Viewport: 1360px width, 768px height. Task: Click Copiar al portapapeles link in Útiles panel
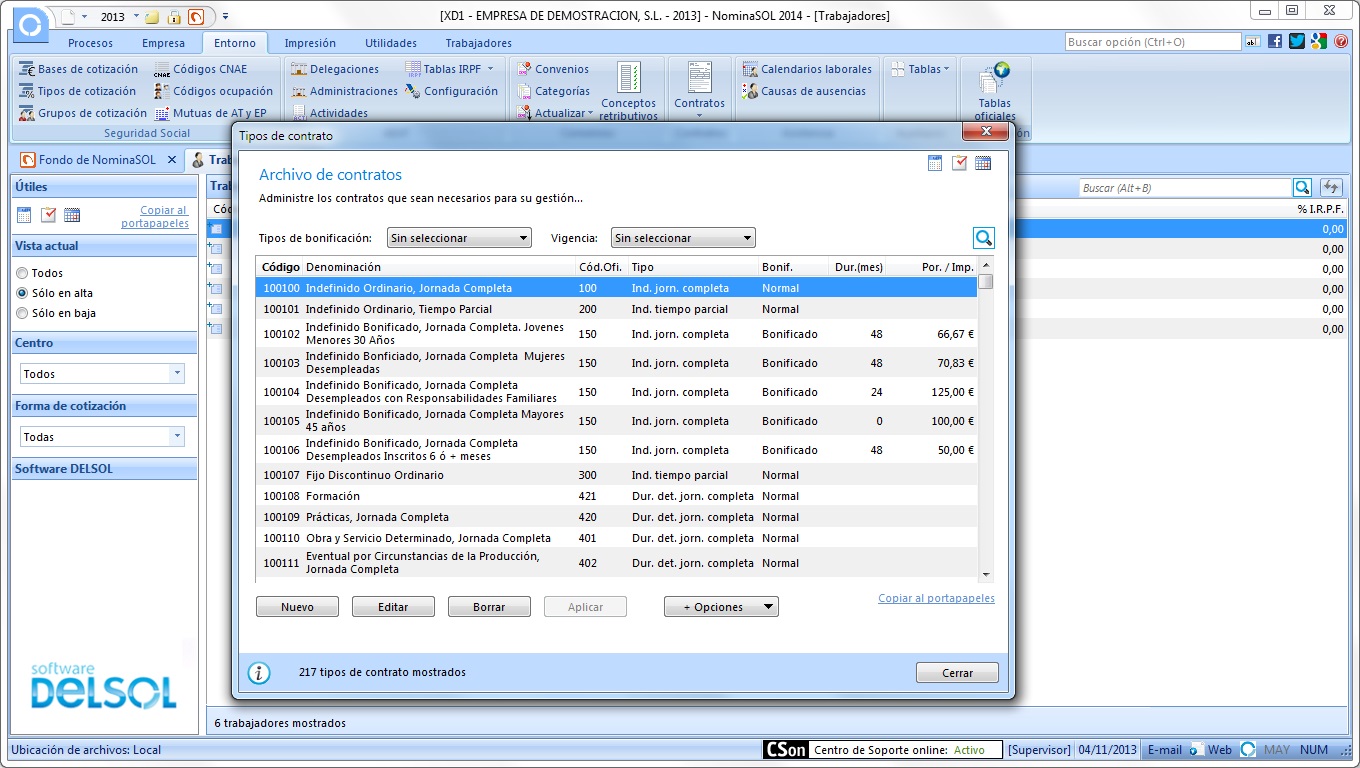pos(155,217)
